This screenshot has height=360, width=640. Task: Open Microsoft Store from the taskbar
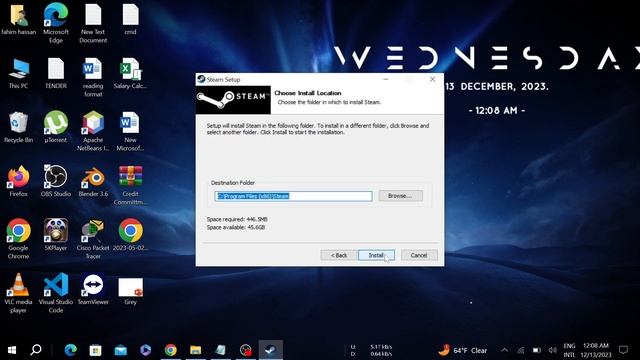(96, 350)
